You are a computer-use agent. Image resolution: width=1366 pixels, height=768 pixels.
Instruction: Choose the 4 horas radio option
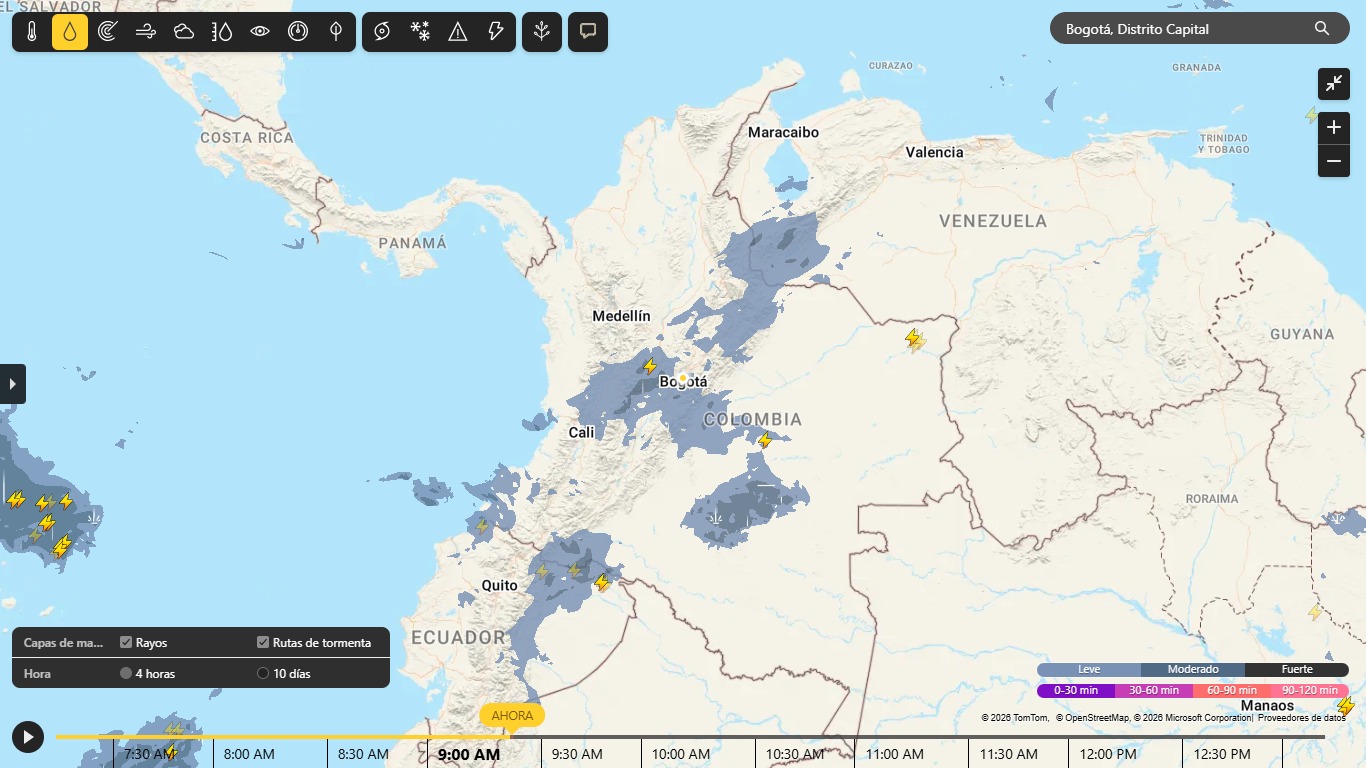(x=126, y=674)
